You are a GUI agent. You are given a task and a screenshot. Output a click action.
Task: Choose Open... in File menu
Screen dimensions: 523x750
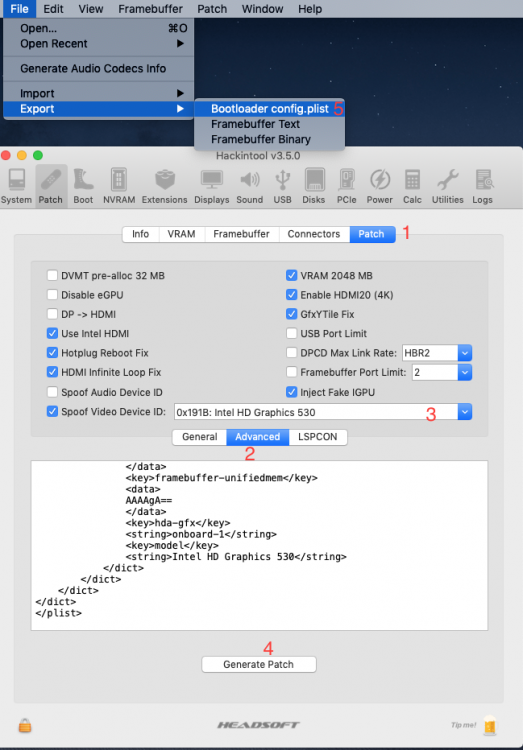[99, 28]
